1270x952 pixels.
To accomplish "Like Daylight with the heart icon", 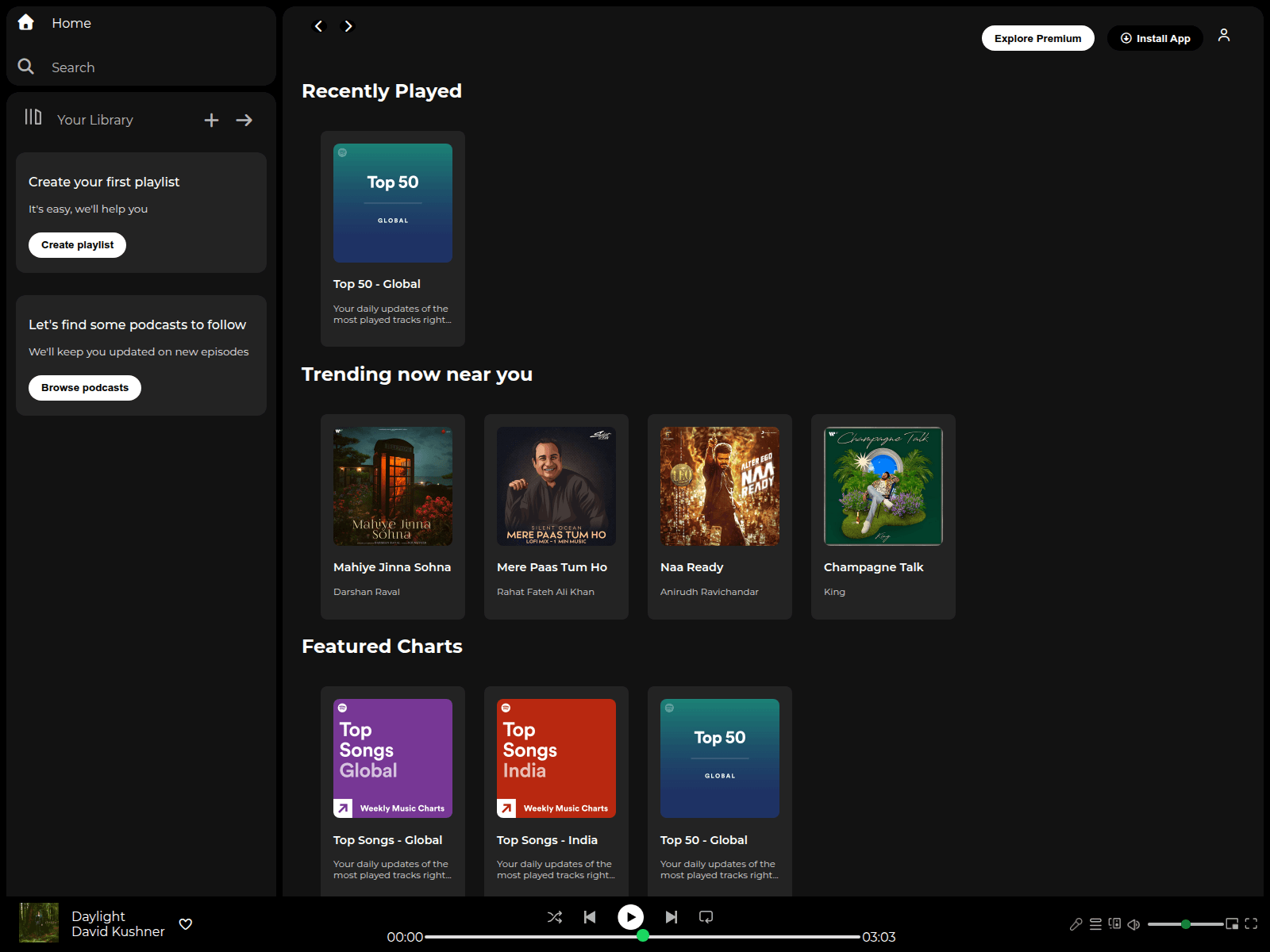I will pos(186,924).
